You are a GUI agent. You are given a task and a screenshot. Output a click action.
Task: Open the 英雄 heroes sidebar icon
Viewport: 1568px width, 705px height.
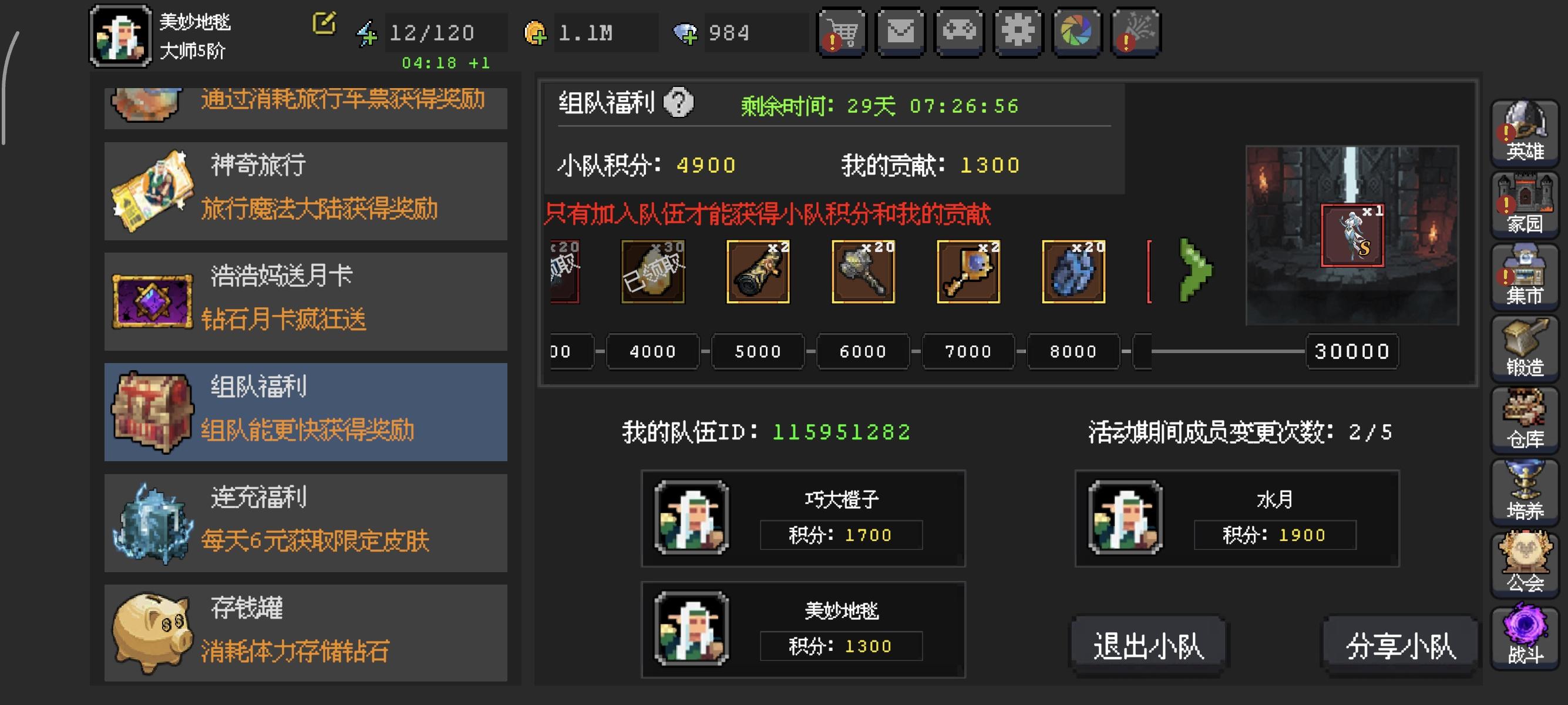1524,133
